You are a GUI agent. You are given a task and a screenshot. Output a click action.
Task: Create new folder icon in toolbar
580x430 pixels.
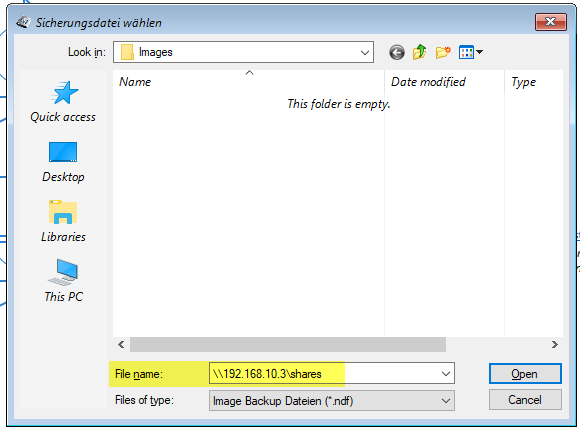click(x=443, y=52)
